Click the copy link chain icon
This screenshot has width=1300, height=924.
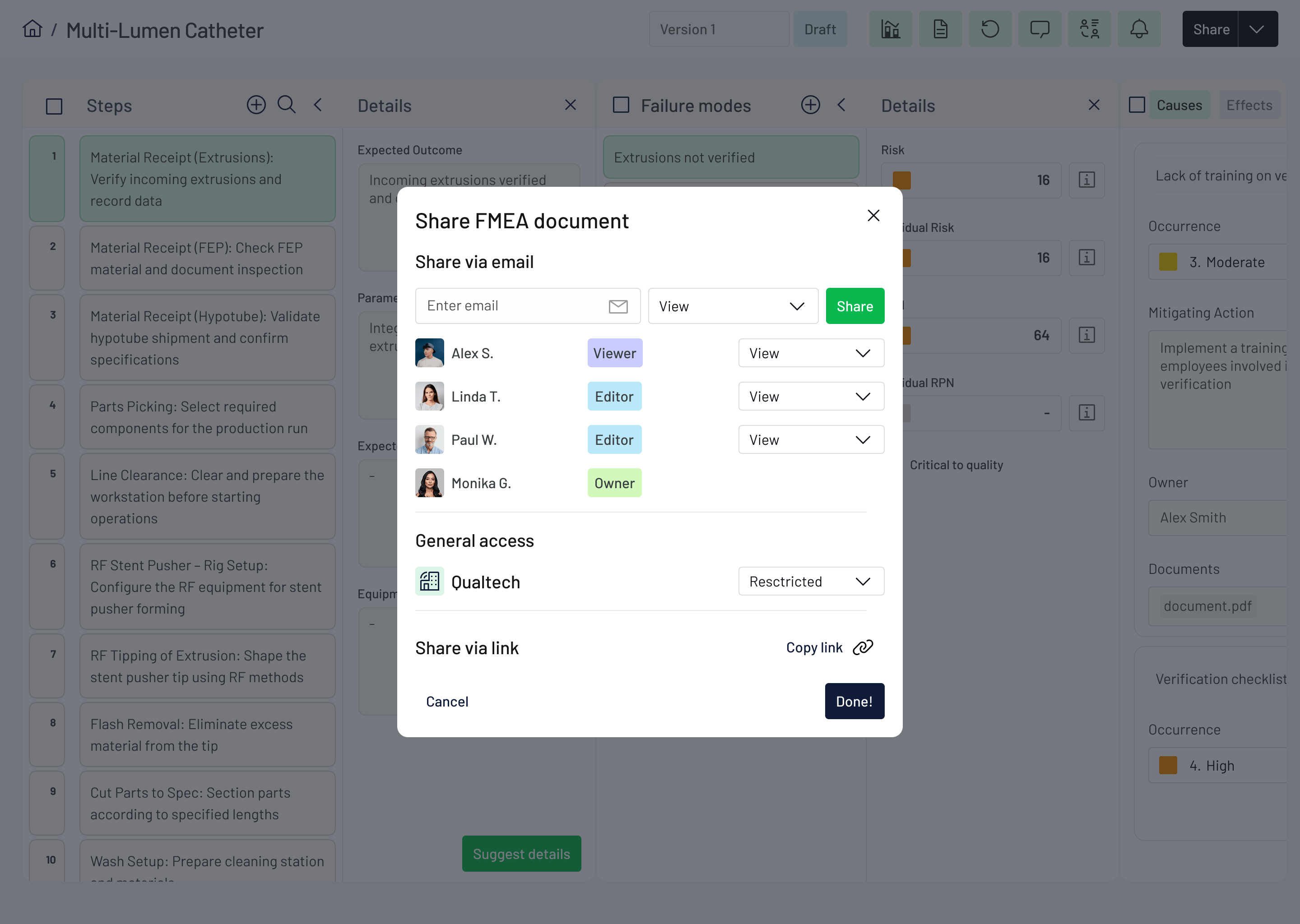tap(863, 647)
